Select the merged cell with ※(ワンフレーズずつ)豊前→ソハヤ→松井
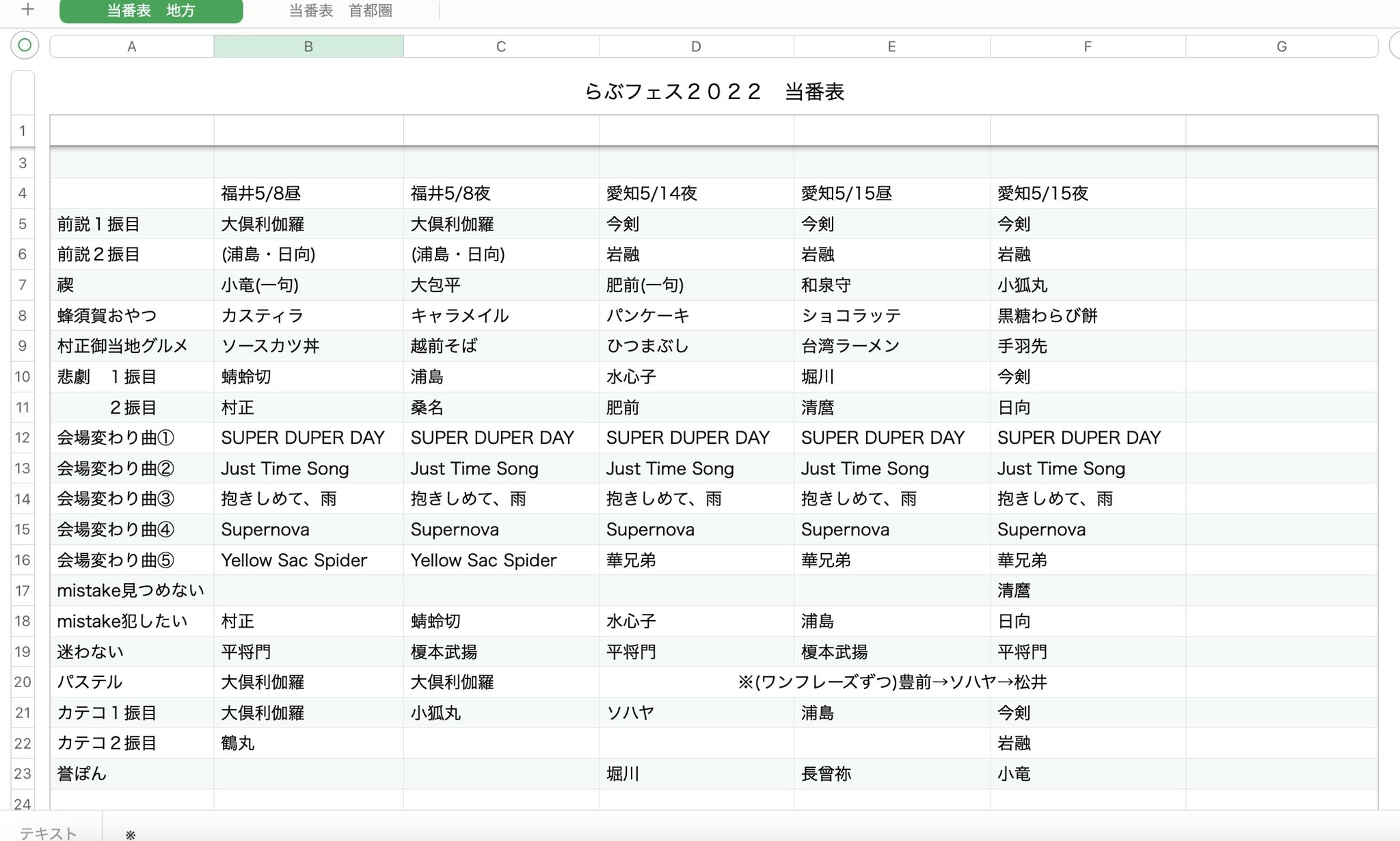Image resolution: width=1400 pixels, height=841 pixels. point(891,682)
